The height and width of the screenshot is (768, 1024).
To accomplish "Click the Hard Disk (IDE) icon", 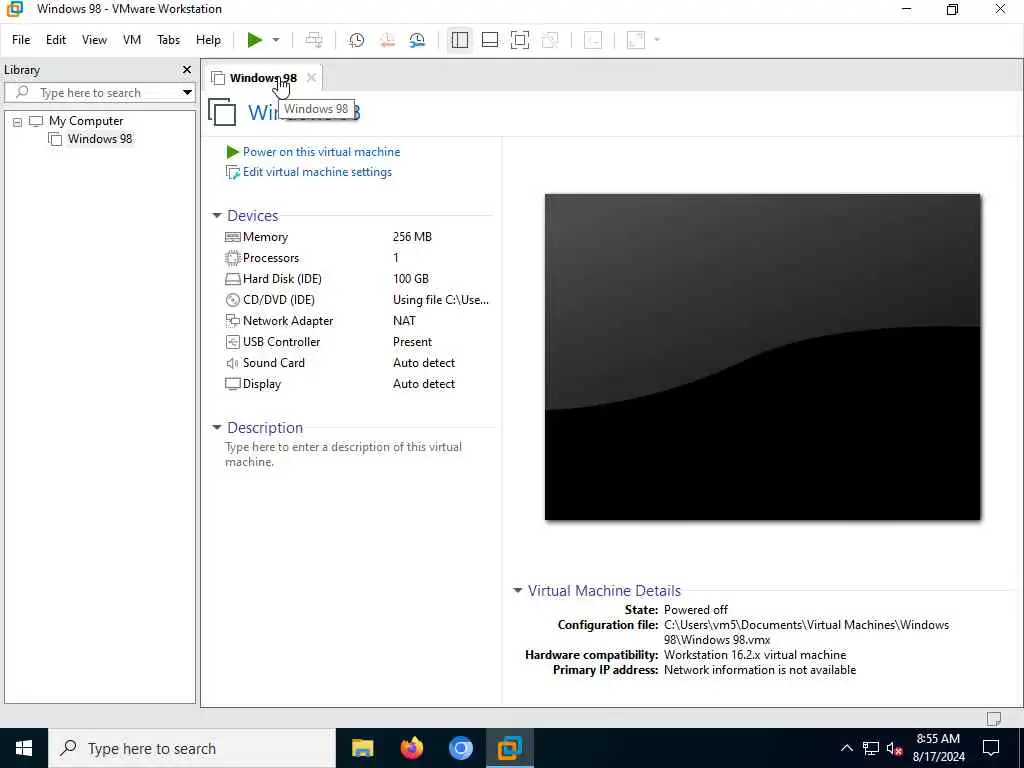I will (232, 279).
